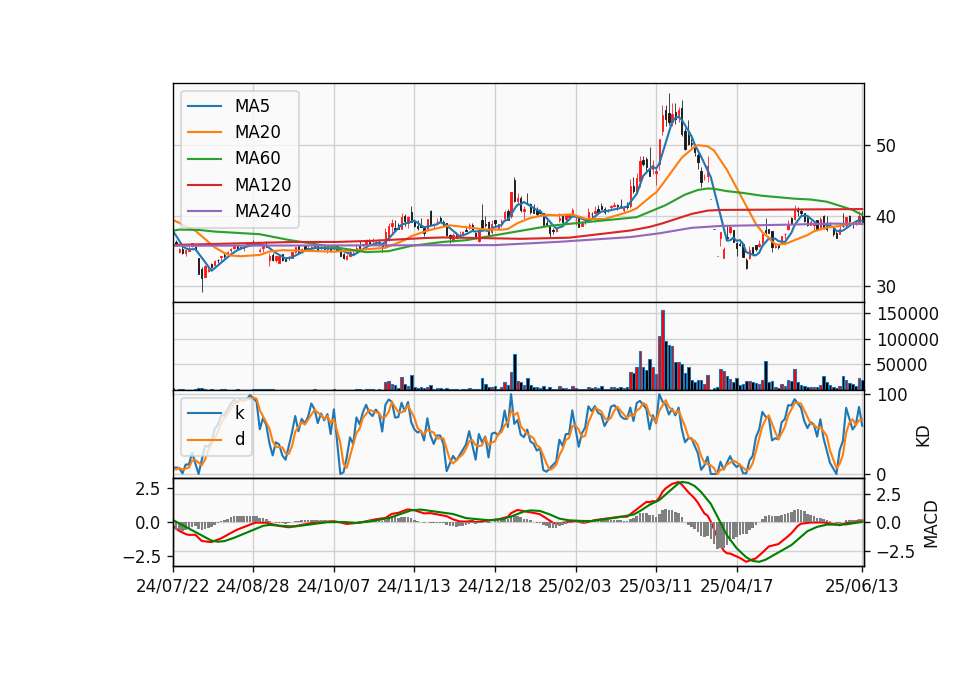960x690 pixels.
Task: Click the vertical KD axis title
Action: pos(923,437)
